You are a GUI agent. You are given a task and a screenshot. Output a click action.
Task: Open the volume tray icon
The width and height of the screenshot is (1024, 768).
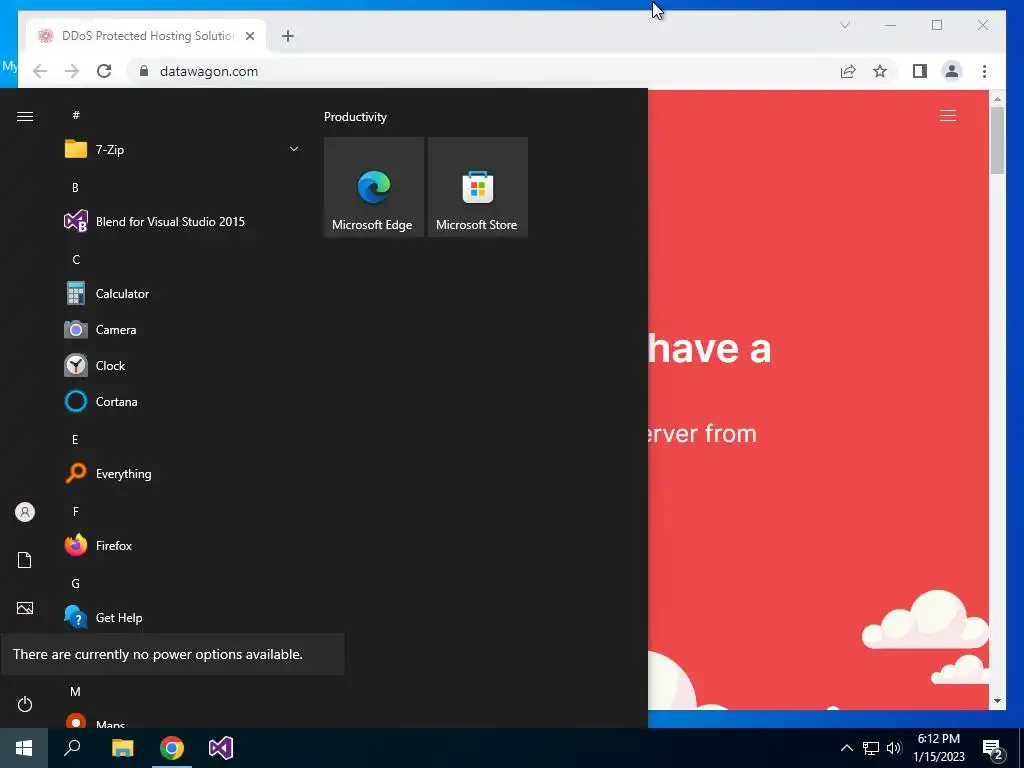894,748
